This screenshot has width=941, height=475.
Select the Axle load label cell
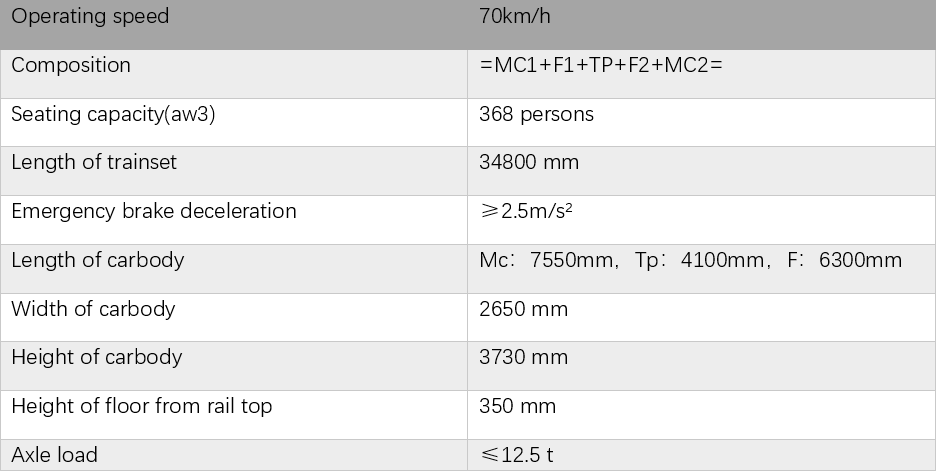point(234,455)
